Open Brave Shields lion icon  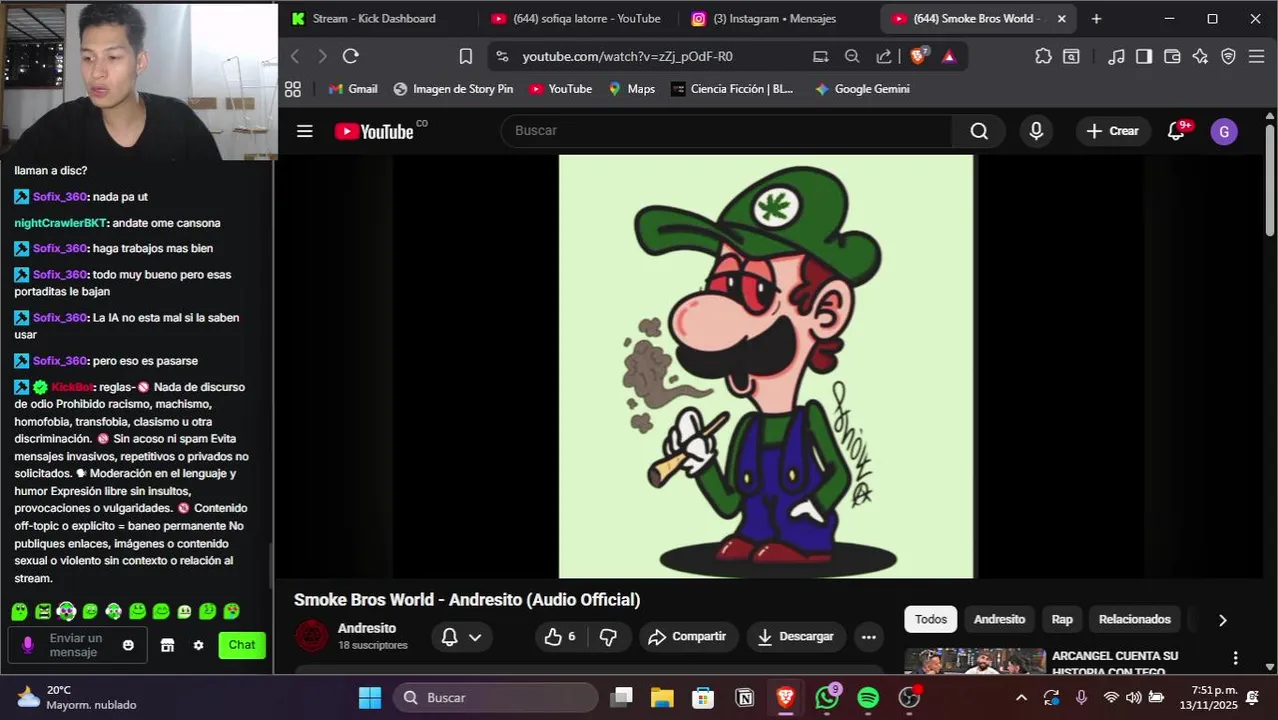[x=918, y=56]
